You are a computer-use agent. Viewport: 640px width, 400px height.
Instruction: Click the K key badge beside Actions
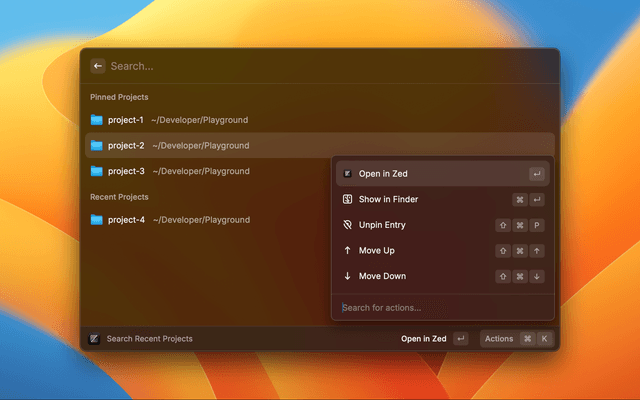point(544,339)
